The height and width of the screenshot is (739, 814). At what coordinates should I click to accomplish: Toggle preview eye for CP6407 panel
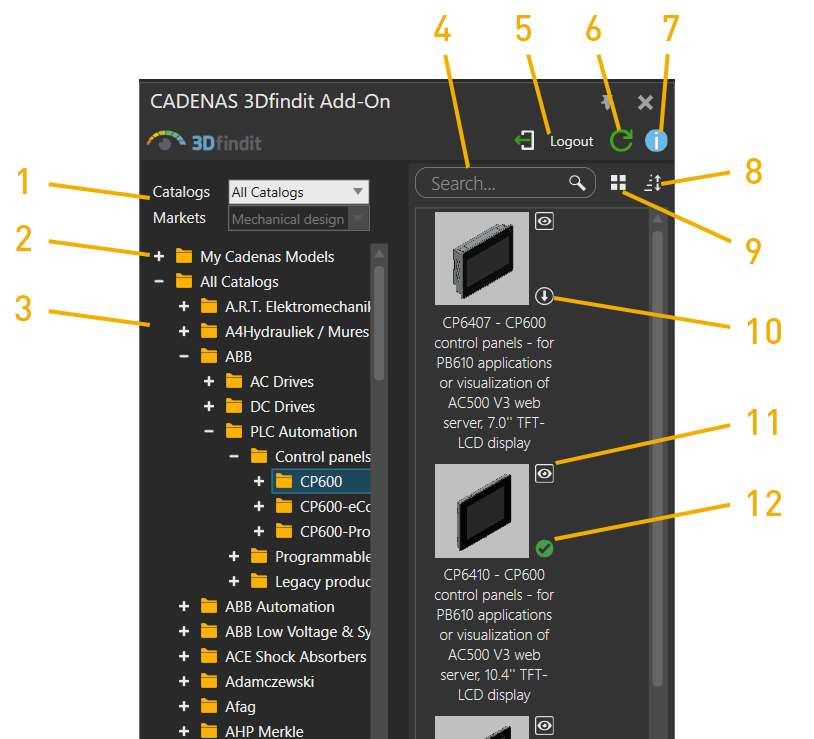point(544,222)
